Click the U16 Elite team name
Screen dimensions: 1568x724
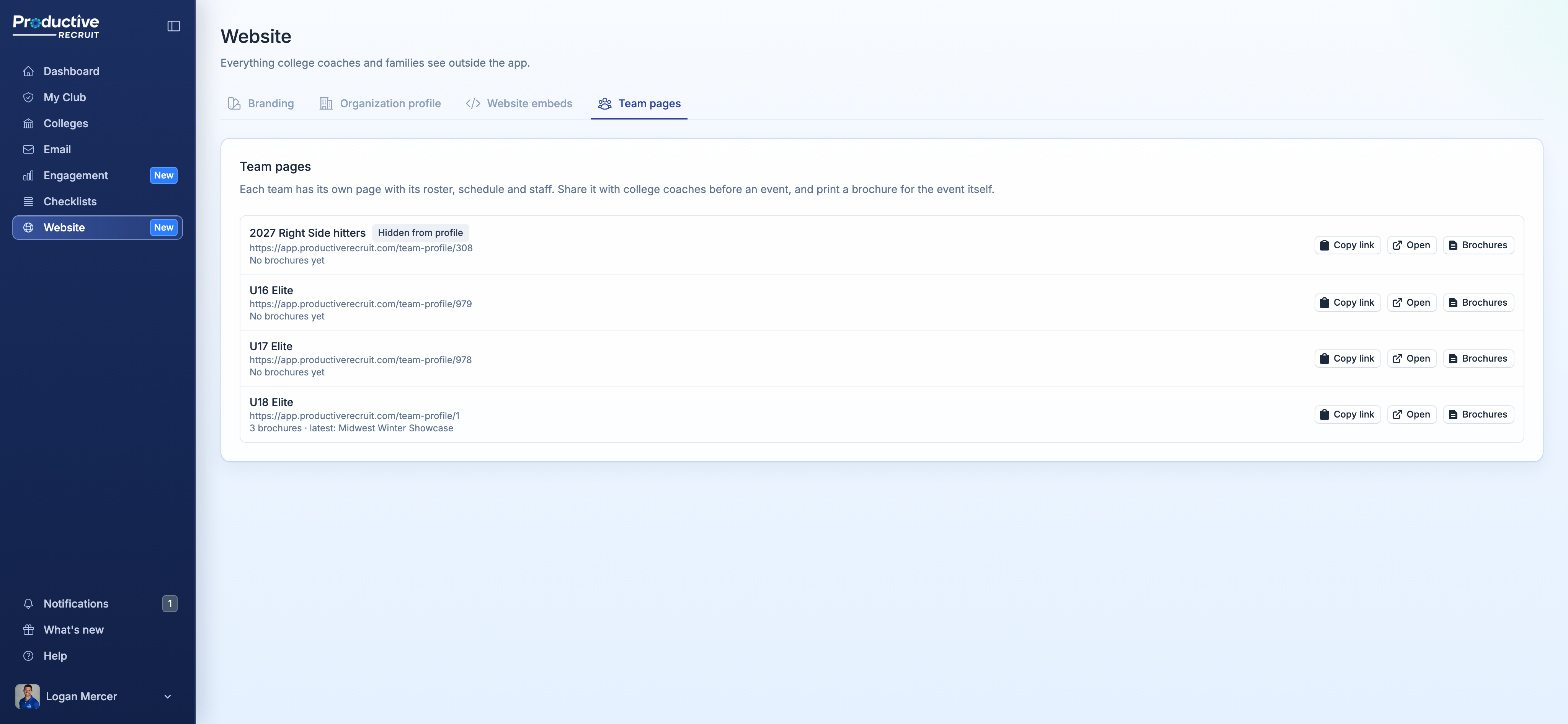pos(271,290)
